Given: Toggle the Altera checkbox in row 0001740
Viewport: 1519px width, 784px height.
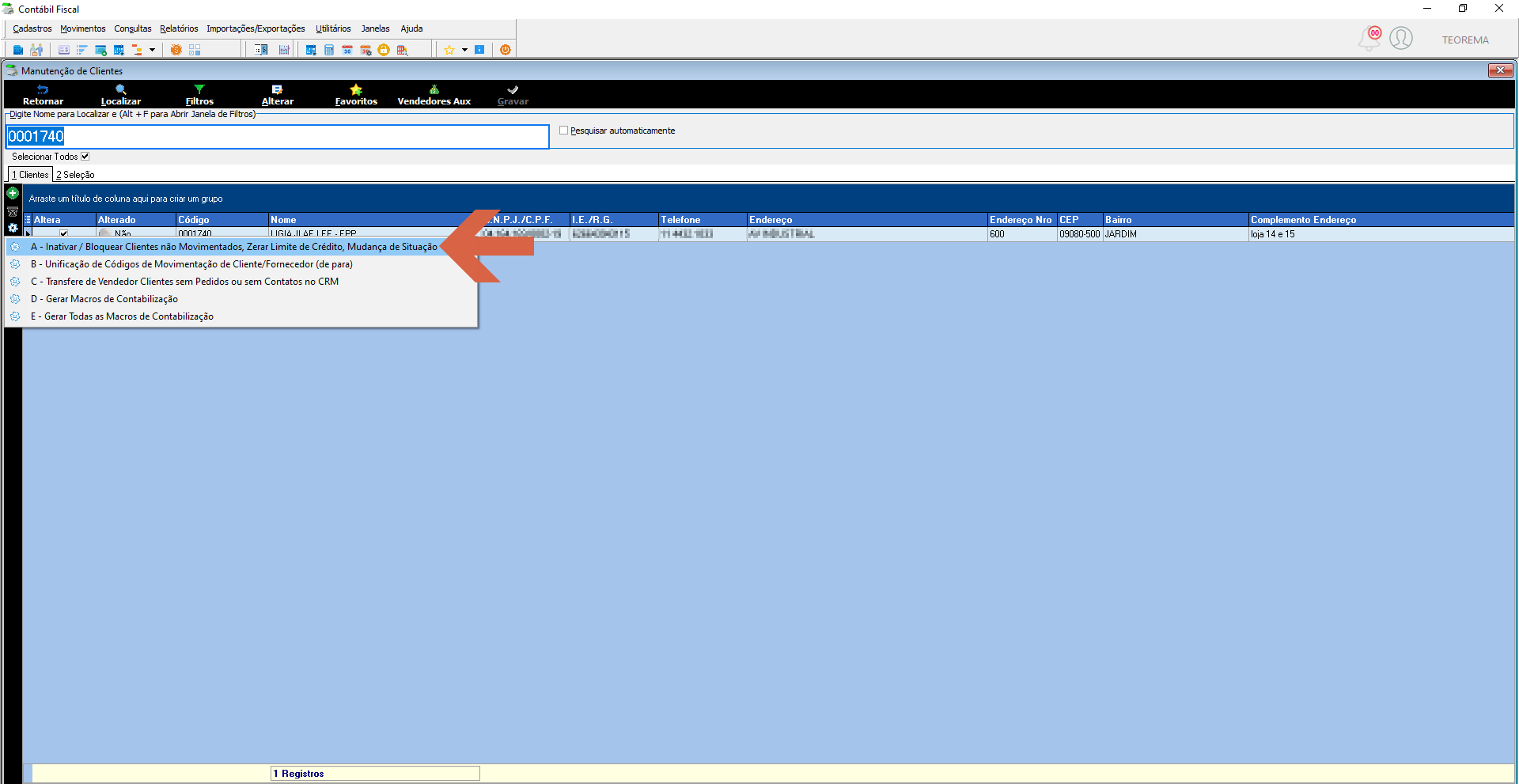Looking at the screenshot, I should click(63, 233).
